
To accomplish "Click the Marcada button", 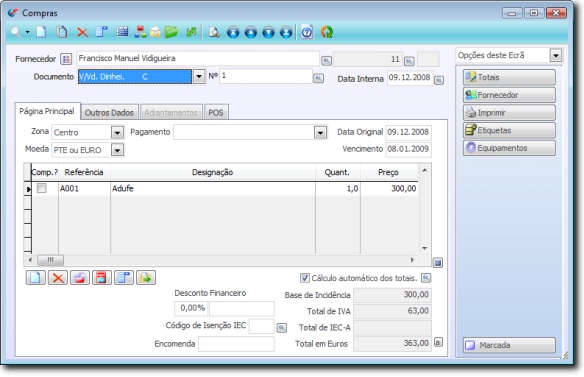I will click(509, 345).
